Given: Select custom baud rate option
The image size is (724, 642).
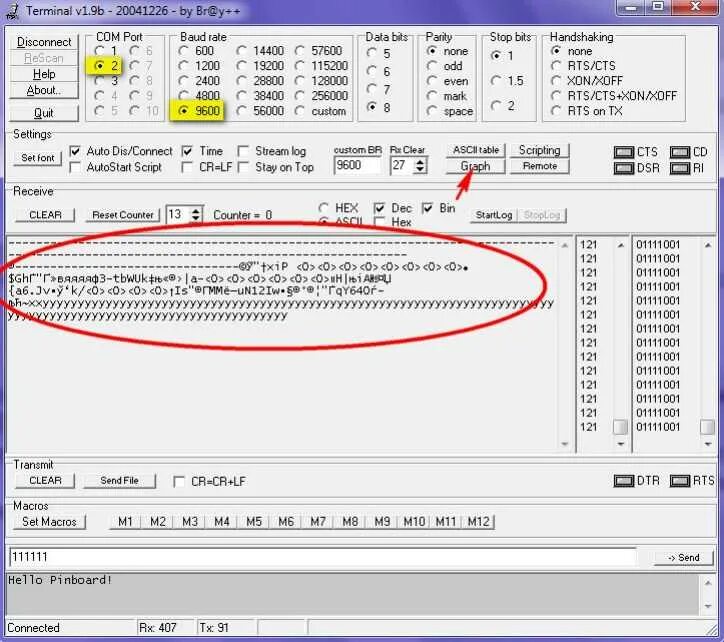Looking at the screenshot, I should (300, 111).
